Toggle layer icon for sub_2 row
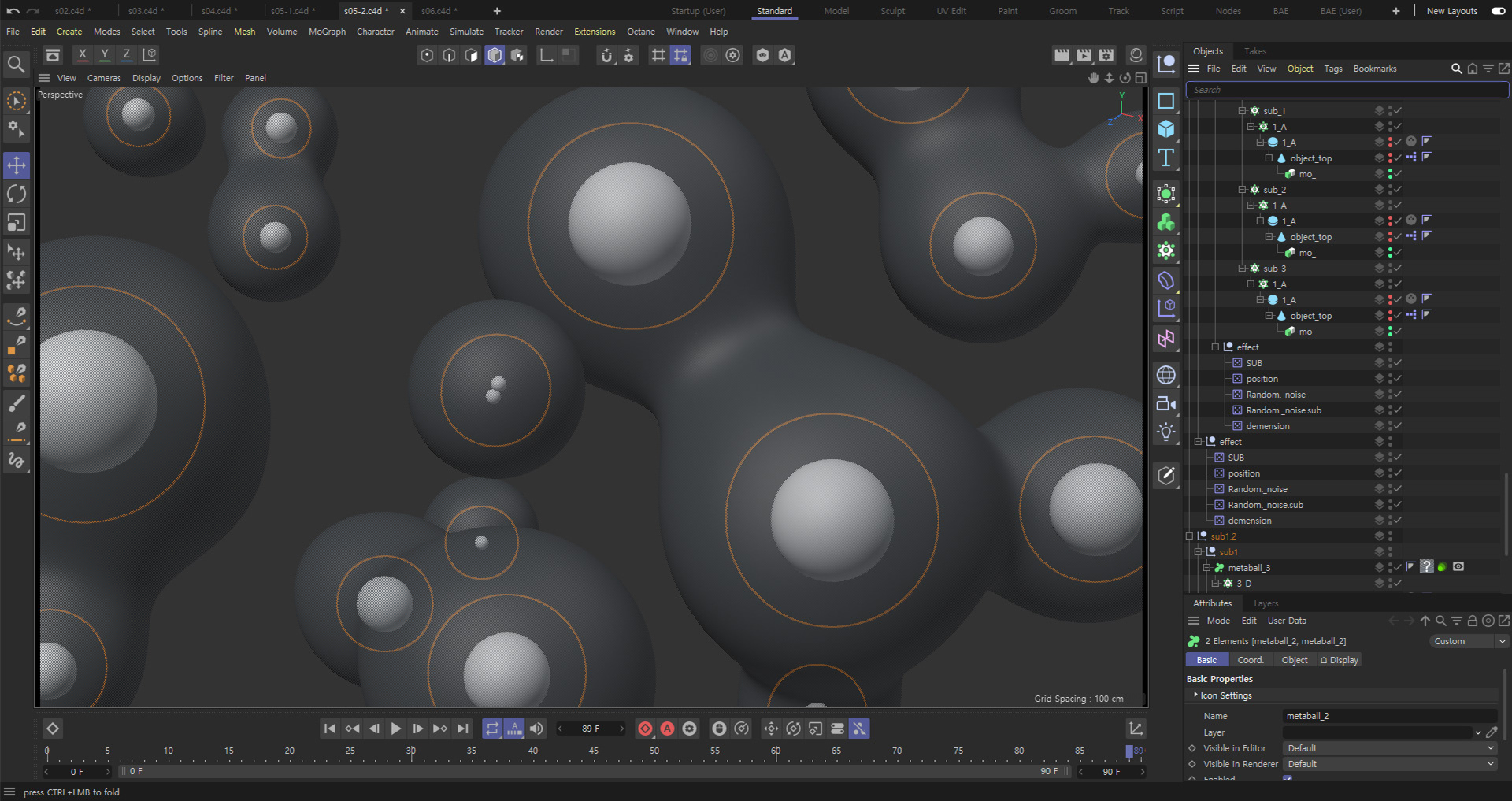1512x801 pixels. click(x=1380, y=190)
